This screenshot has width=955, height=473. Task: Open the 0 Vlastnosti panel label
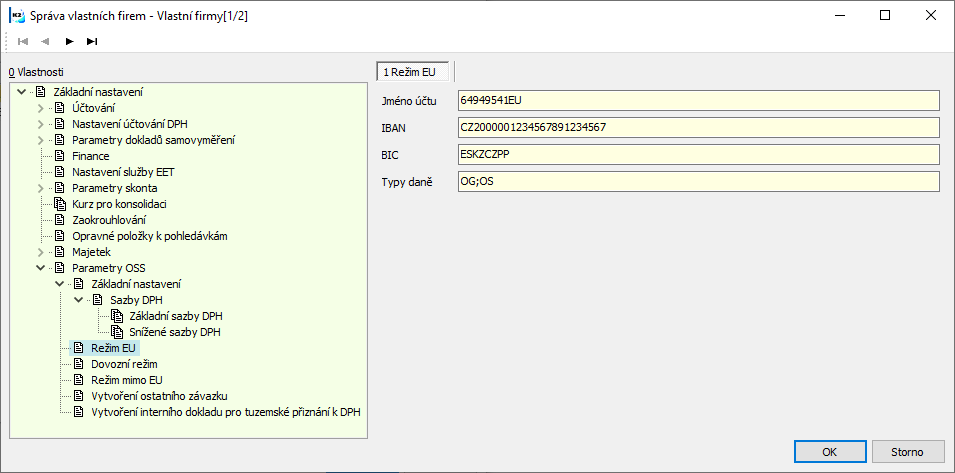pyautogui.click(x=36, y=72)
